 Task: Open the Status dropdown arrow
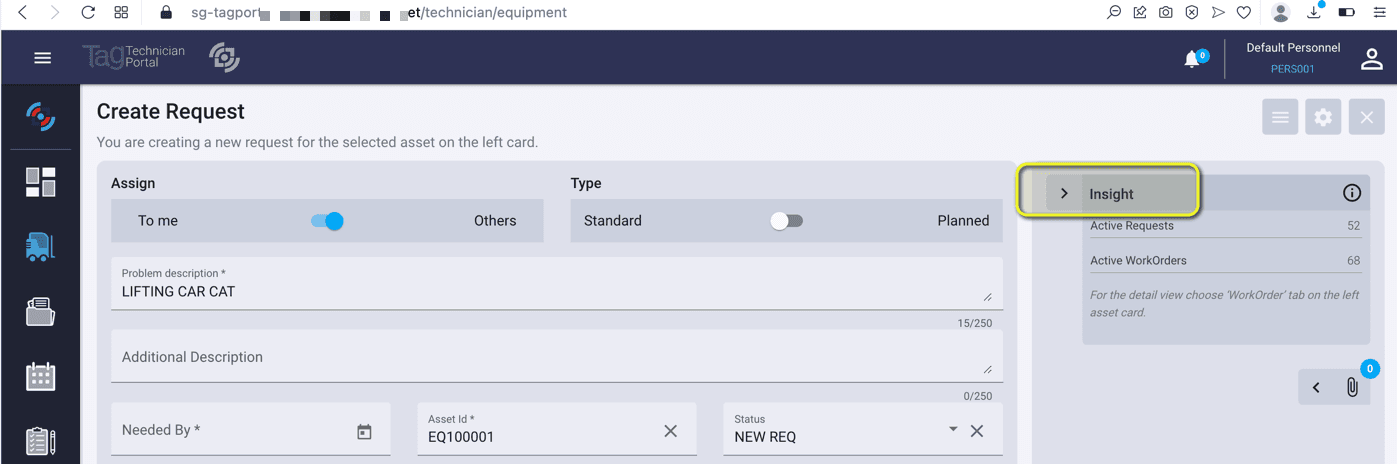click(x=953, y=429)
